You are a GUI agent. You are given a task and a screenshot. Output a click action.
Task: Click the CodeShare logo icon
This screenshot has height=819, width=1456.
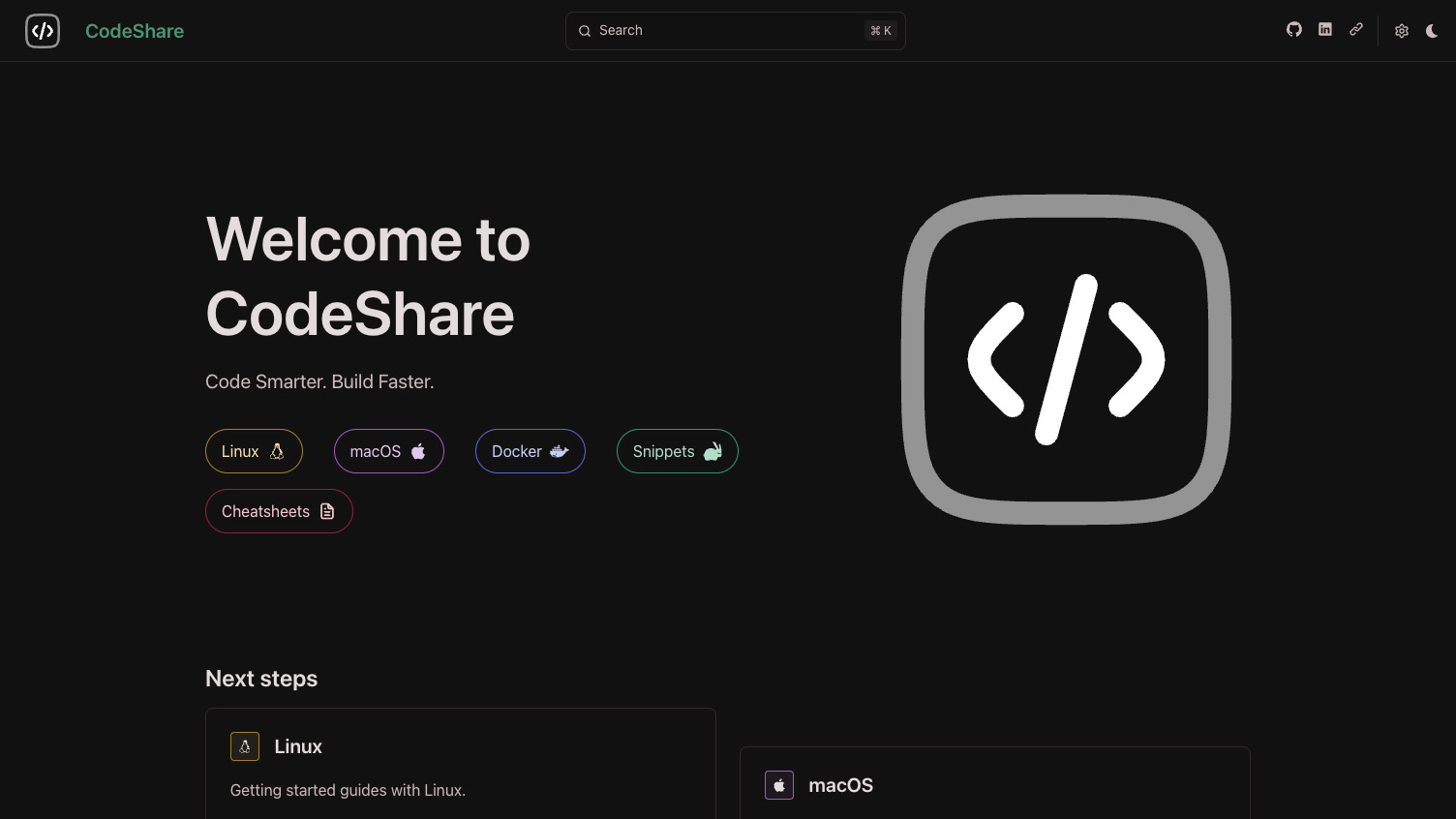coord(43,30)
